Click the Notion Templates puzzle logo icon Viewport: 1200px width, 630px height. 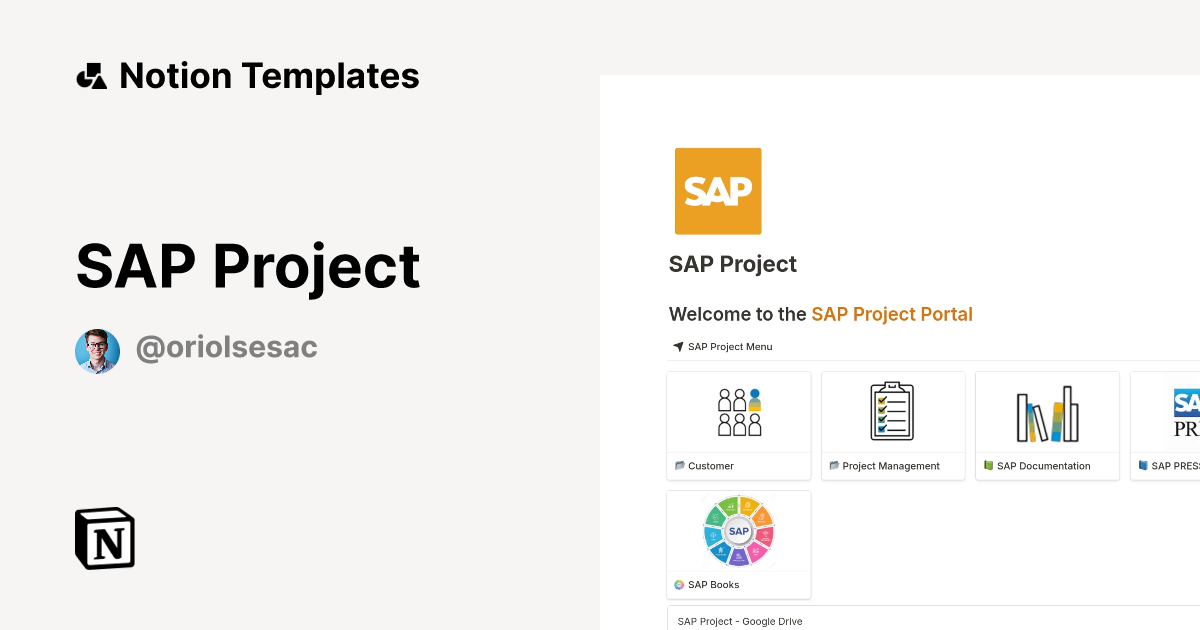[92, 76]
